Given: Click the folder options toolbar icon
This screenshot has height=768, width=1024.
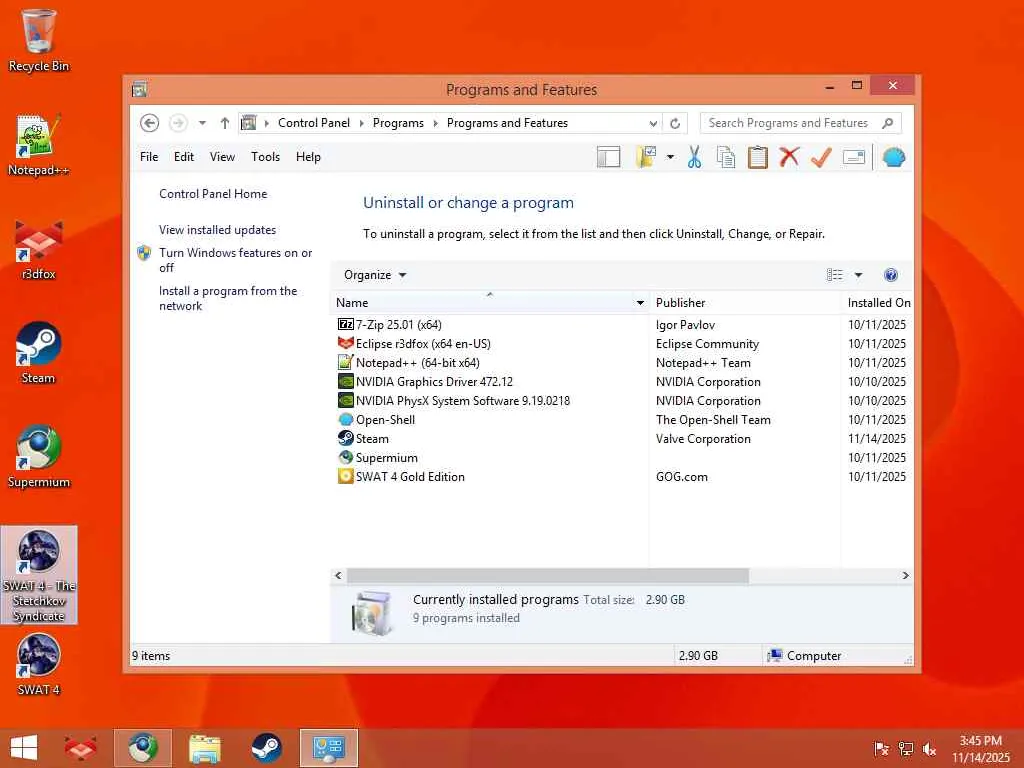Looking at the screenshot, I should coord(646,157).
